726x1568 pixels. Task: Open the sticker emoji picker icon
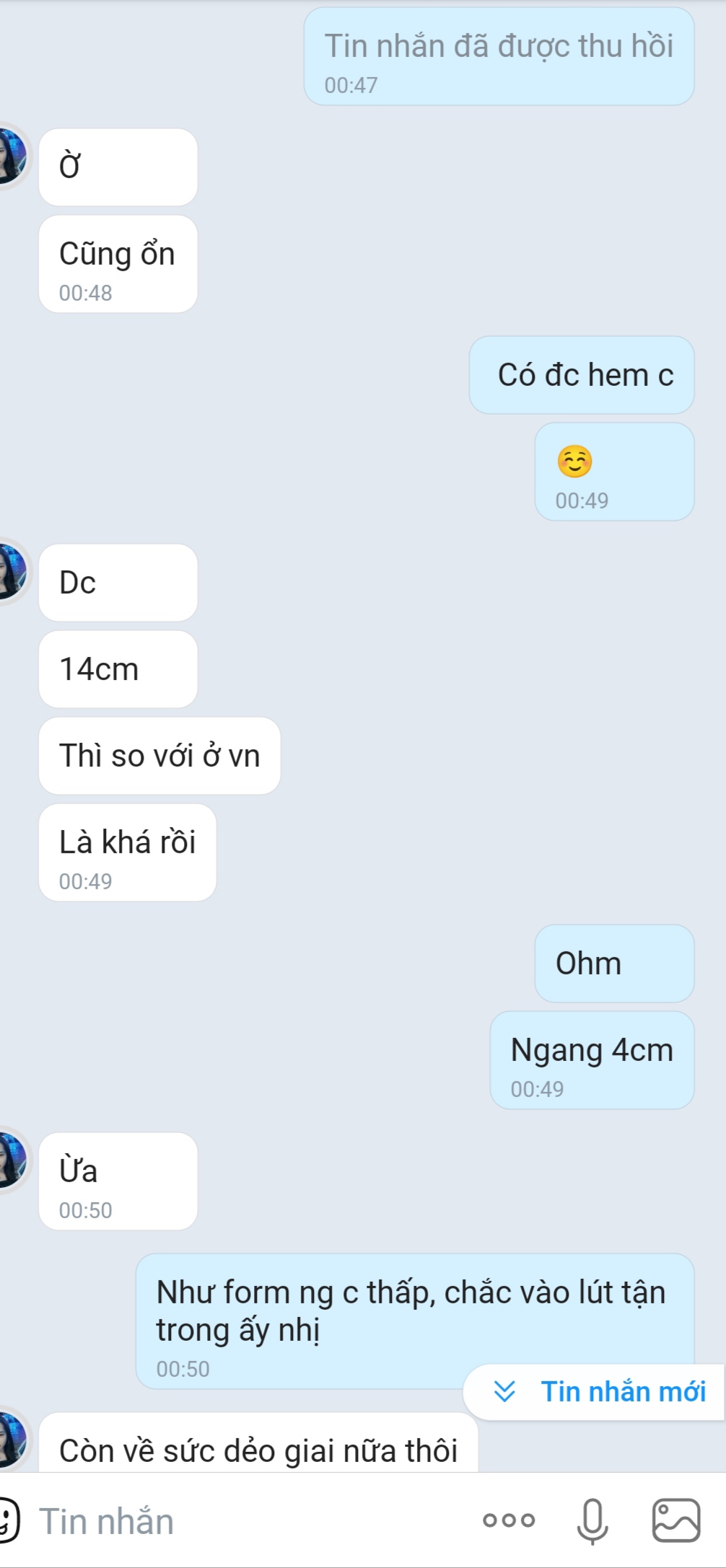[7, 1520]
